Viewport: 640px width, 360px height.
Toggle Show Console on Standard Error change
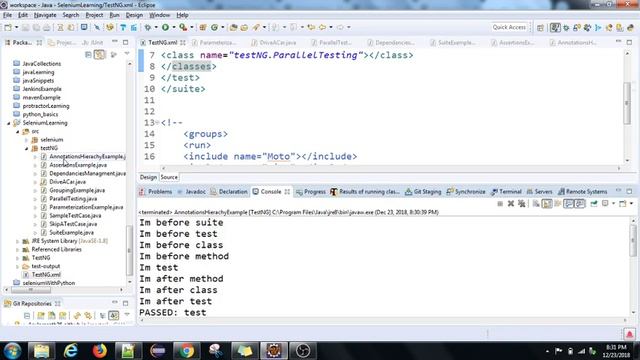580,203
